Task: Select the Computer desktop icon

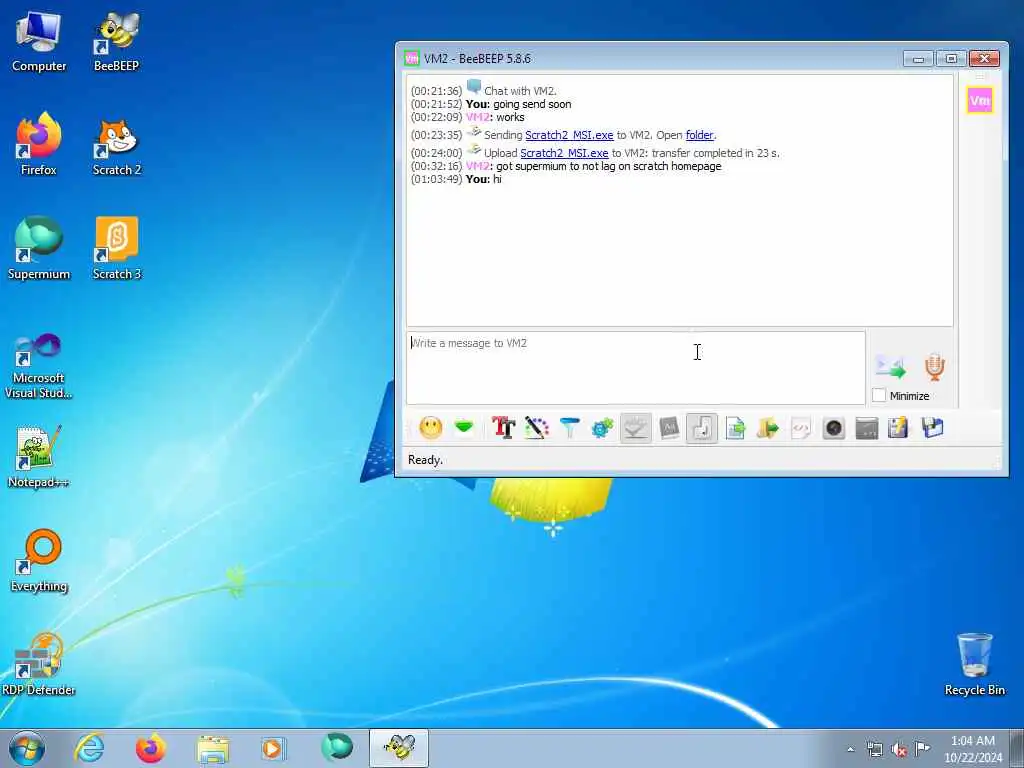Action: point(39,40)
